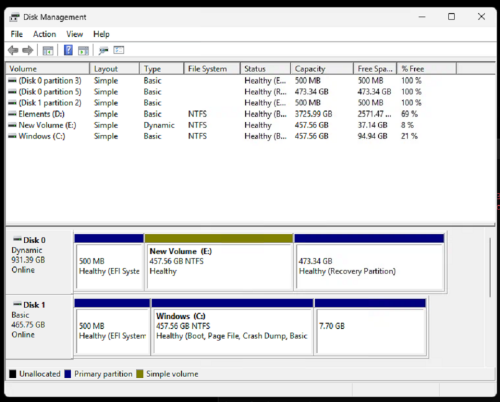Click the 21 % free value
The height and width of the screenshot is (402, 500).
[409, 136]
